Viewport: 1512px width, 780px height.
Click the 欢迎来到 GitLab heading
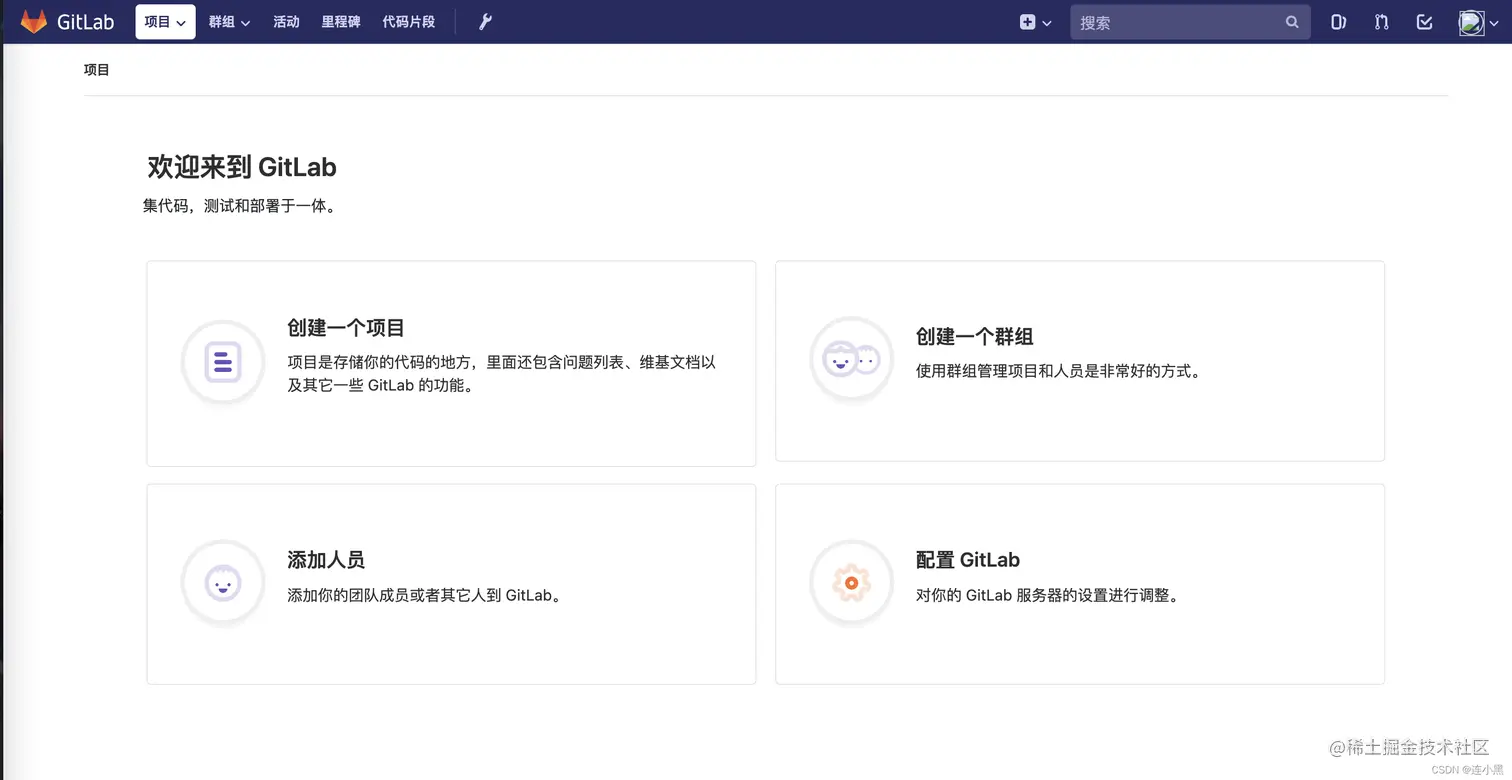(x=242, y=166)
